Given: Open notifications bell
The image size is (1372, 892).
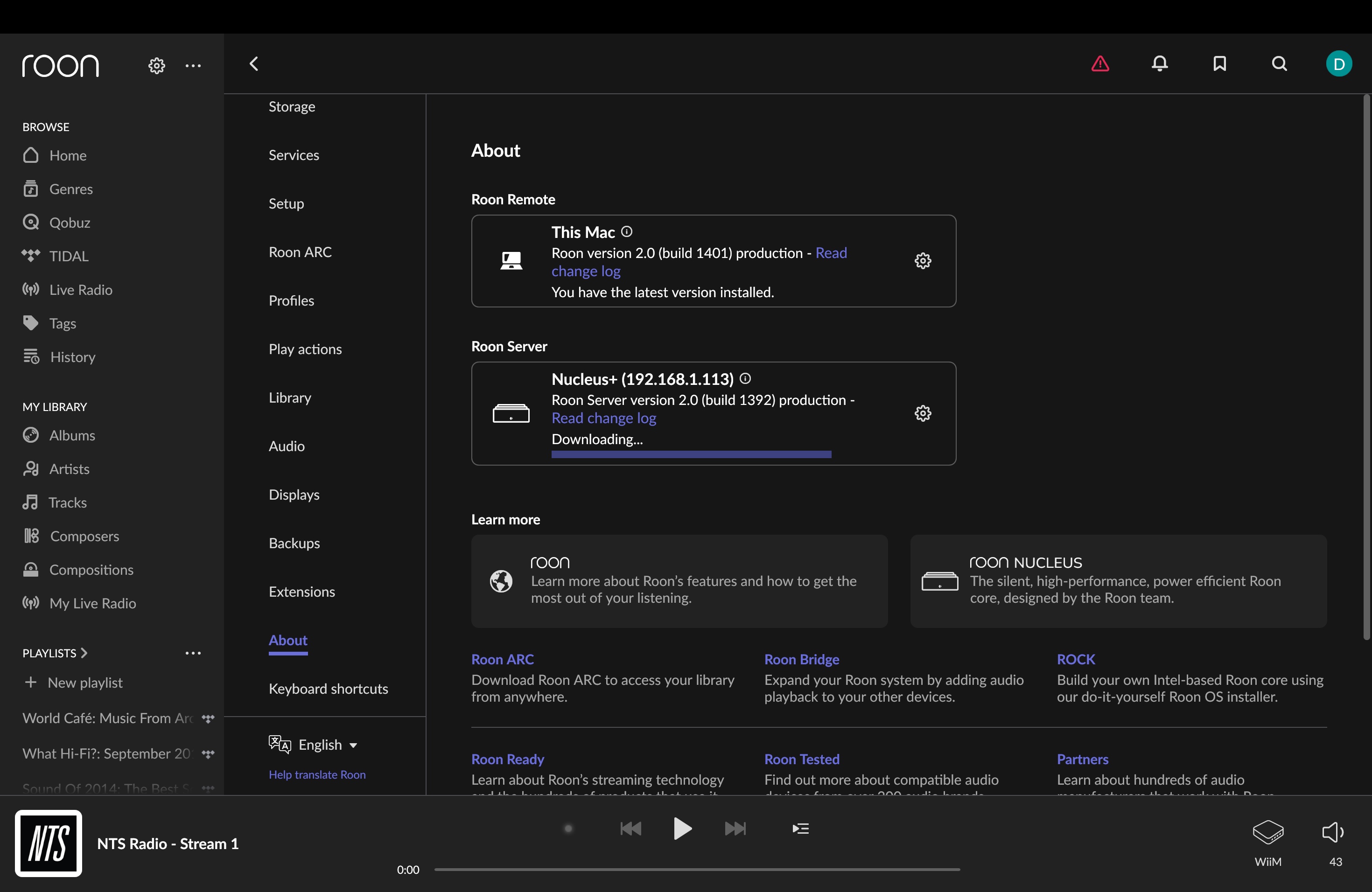Looking at the screenshot, I should tap(1160, 63).
